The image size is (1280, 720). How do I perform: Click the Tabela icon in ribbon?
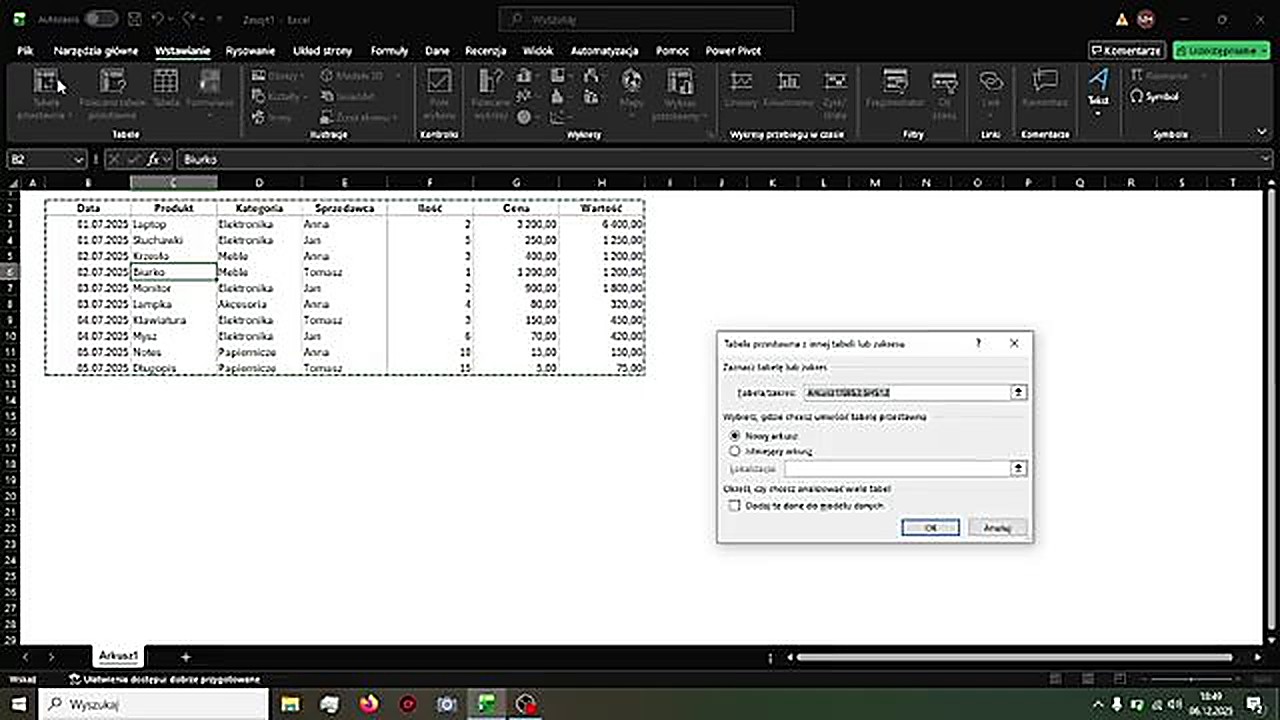tap(166, 82)
